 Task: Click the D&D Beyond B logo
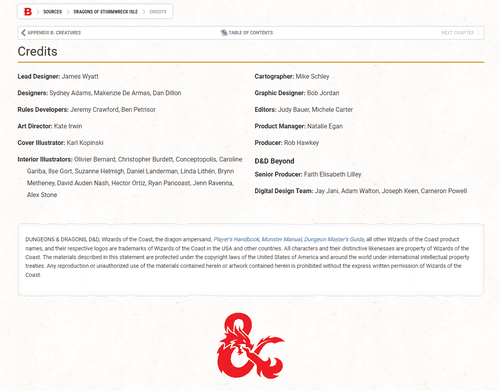click(x=28, y=12)
